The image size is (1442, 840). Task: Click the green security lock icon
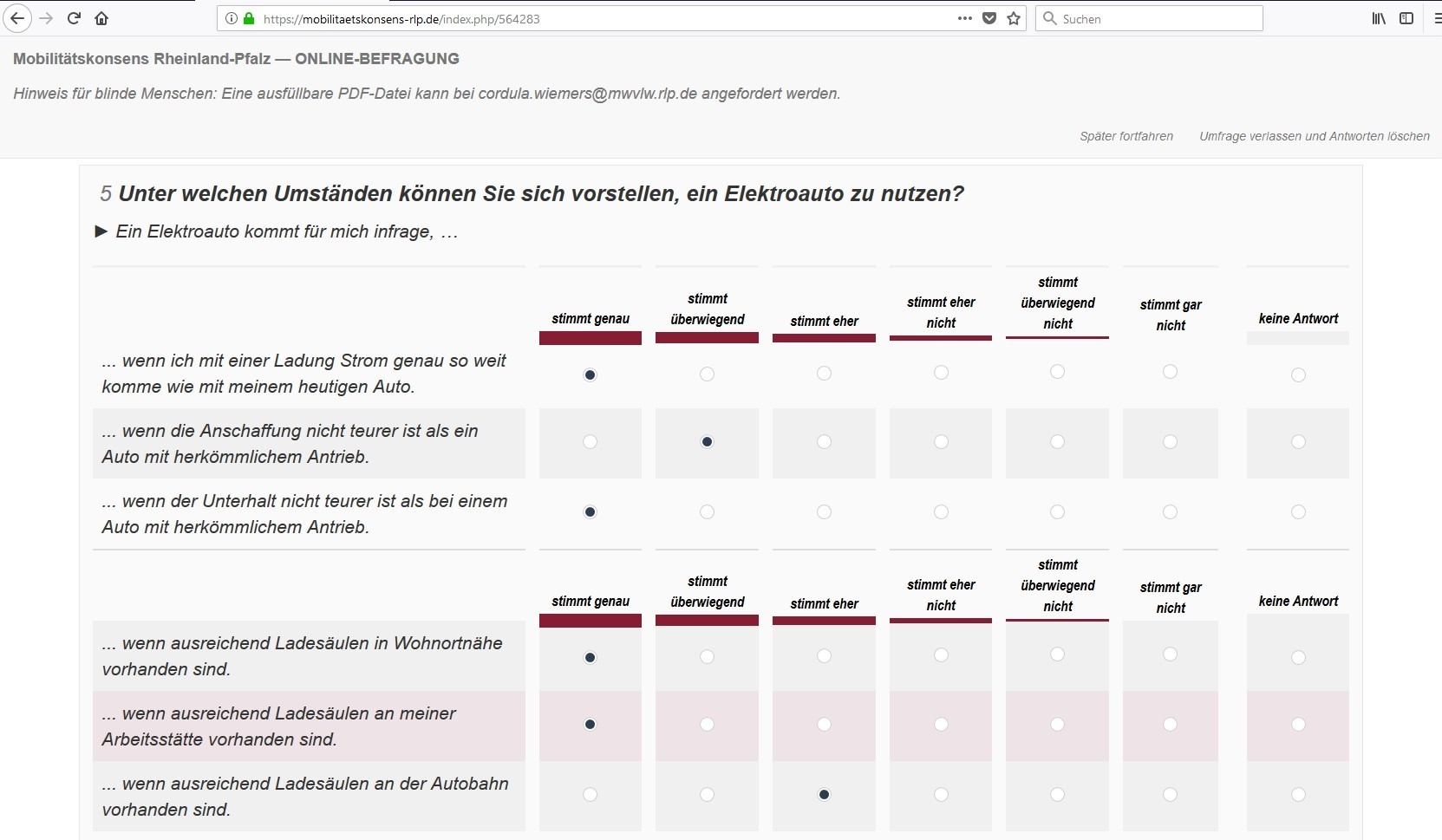248,18
